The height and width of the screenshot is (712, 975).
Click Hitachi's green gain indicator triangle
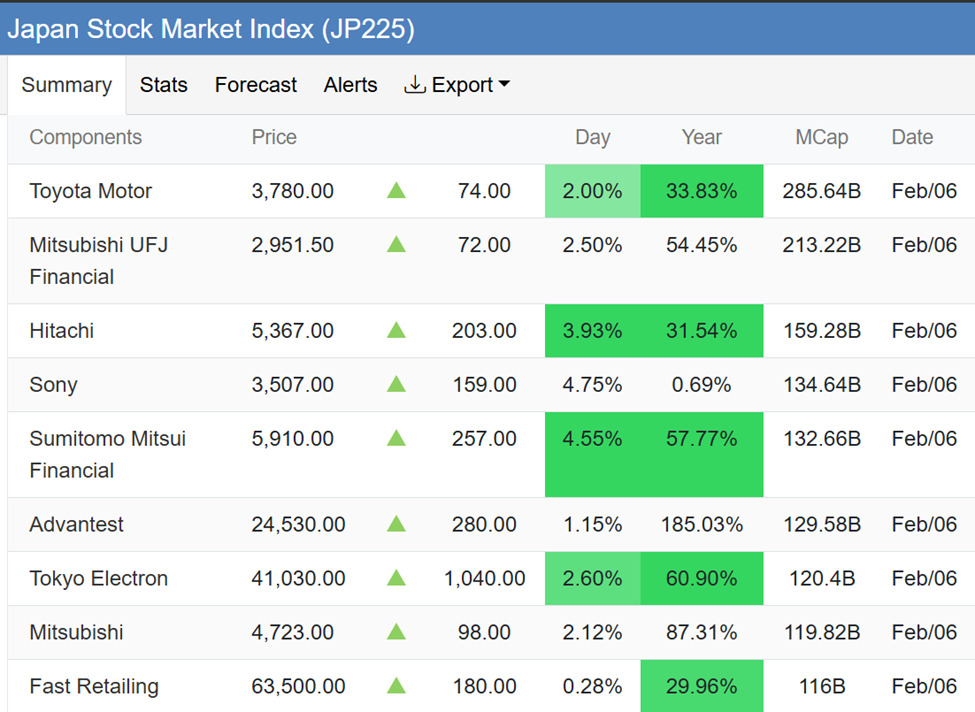click(395, 330)
